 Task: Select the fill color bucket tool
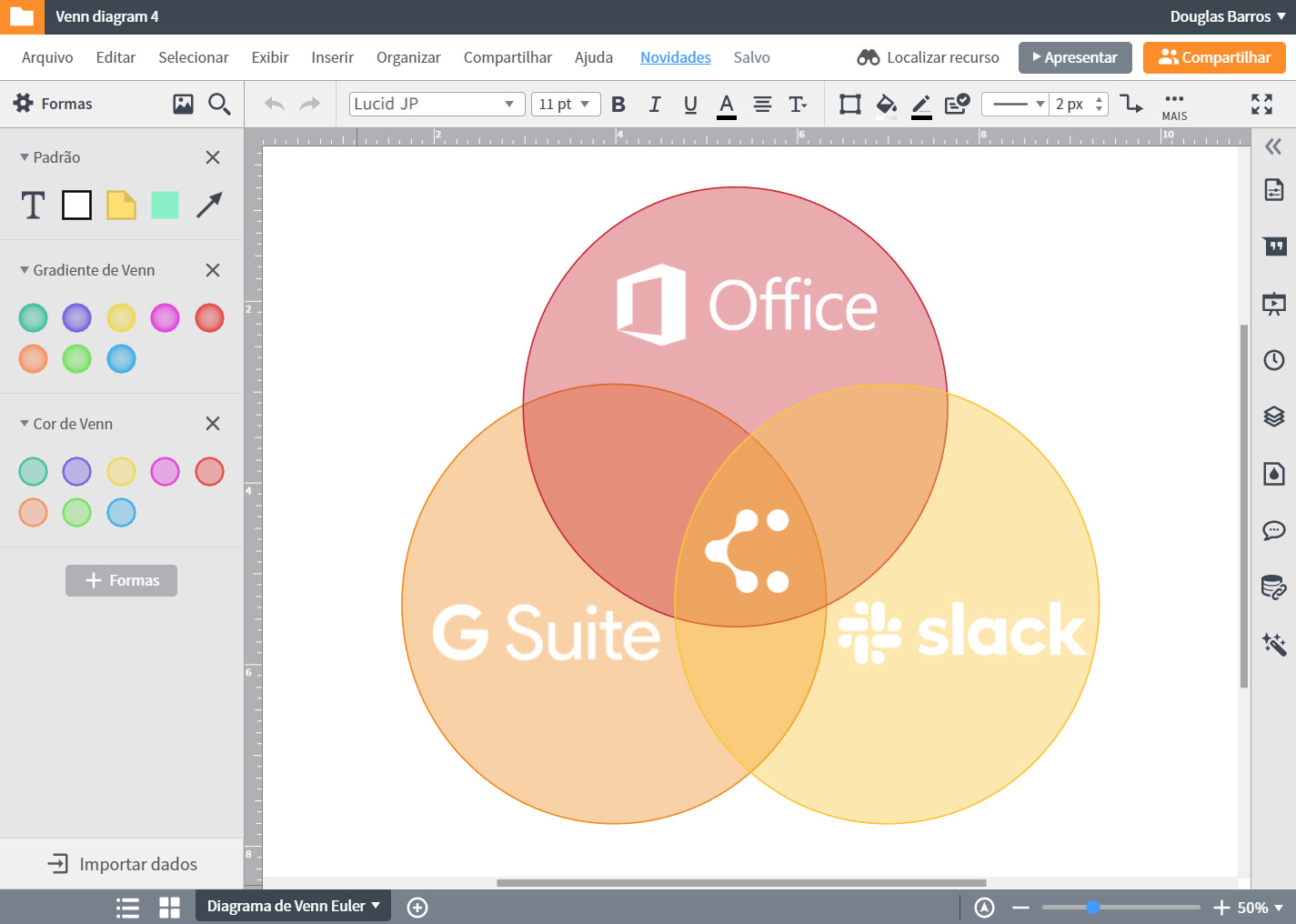pyautogui.click(x=886, y=104)
